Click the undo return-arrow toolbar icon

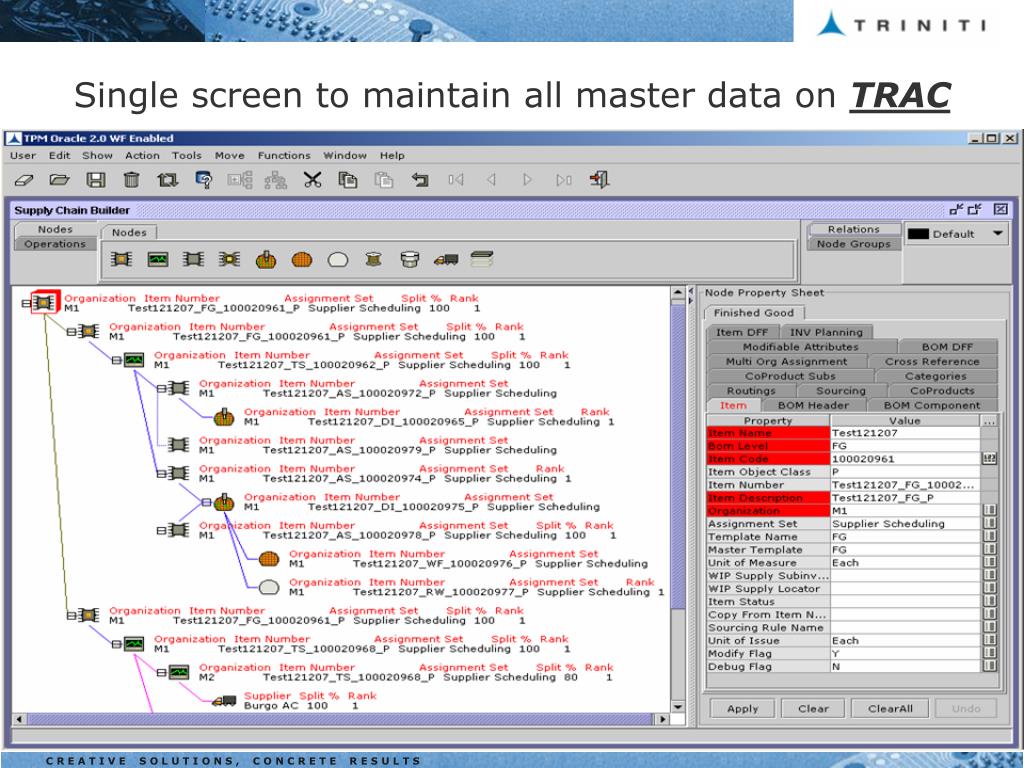tap(420, 180)
